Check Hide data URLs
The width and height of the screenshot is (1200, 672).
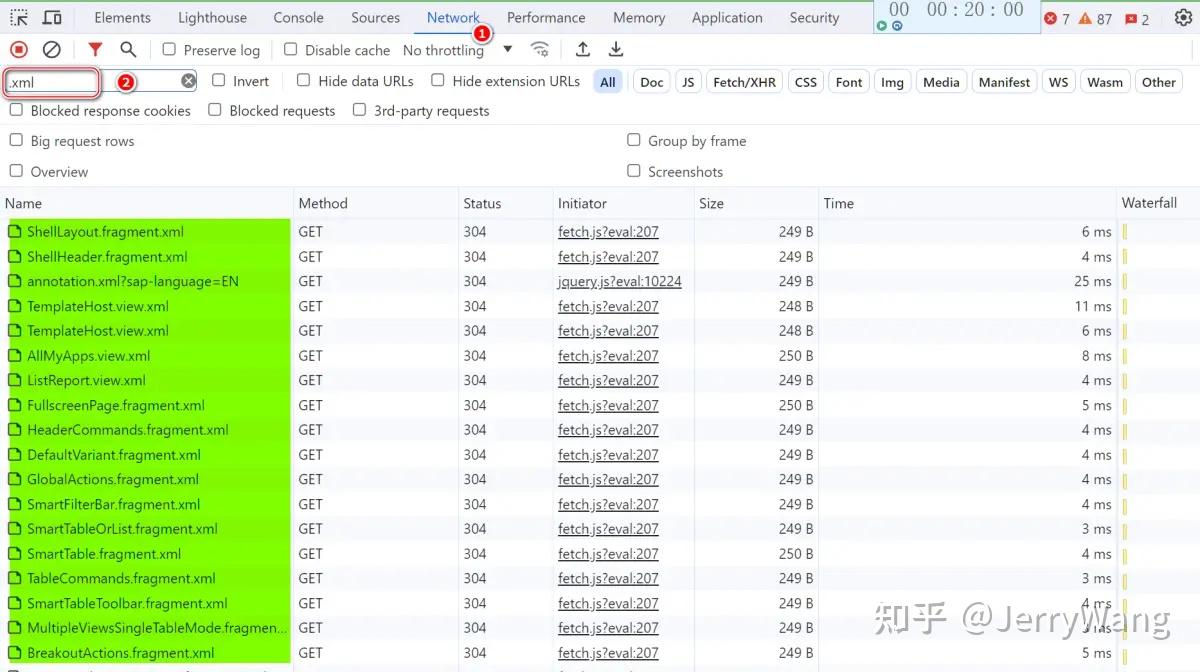click(302, 81)
